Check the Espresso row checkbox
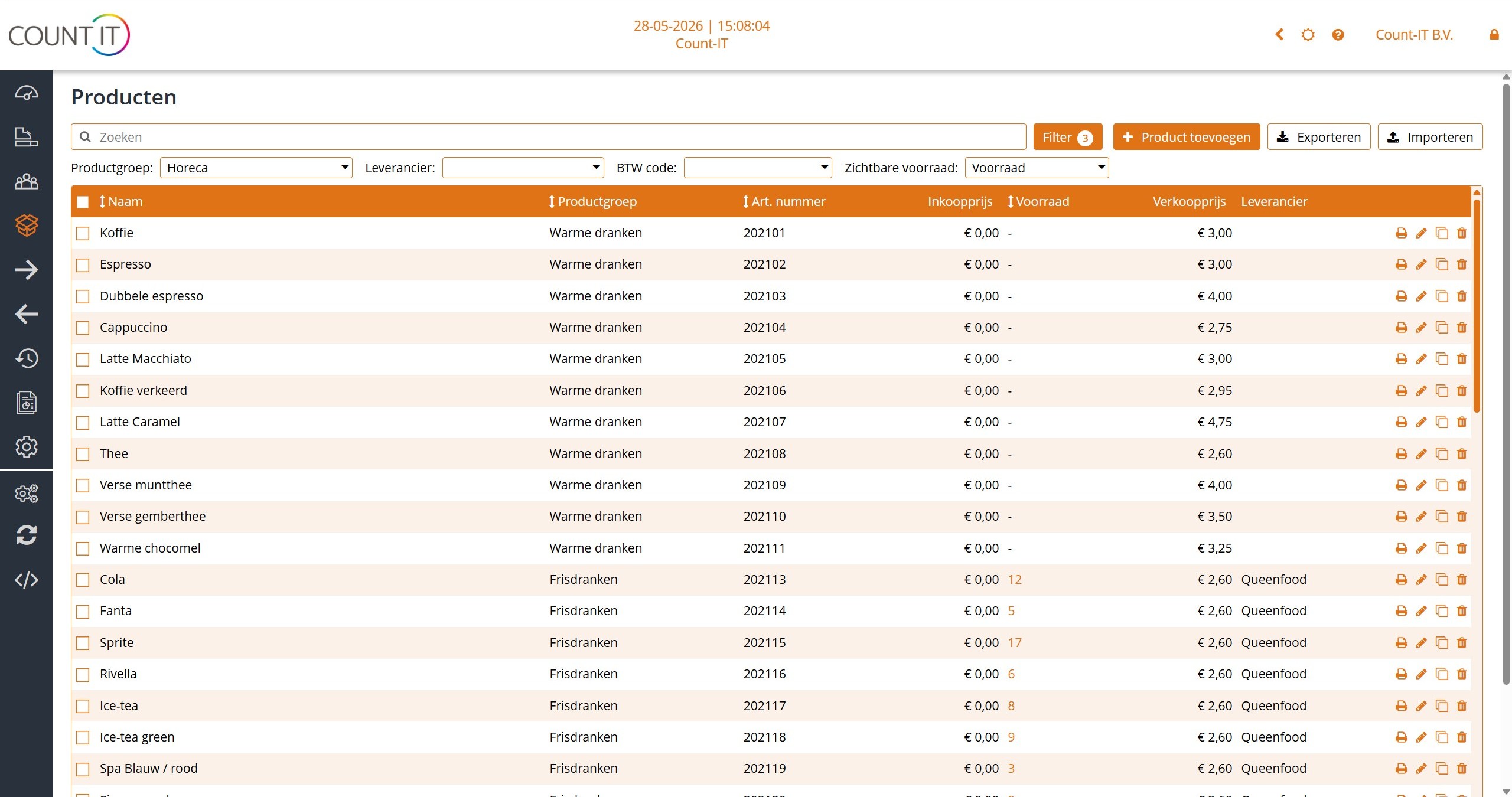The width and height of the screenshot is (1512, 797). 83,265
